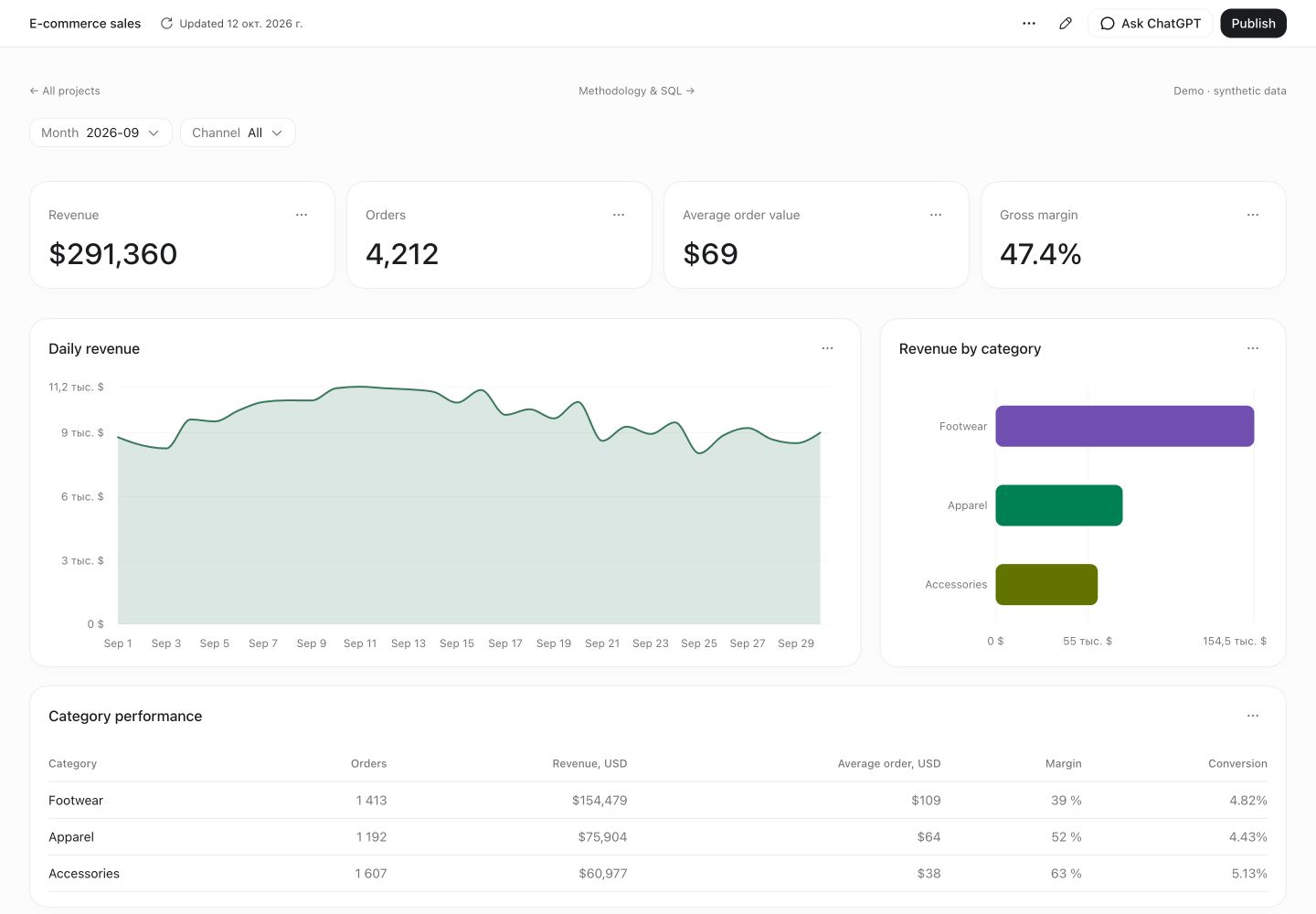1316x914 pixels.
Task: Click the $154,479 Footwear revenue cell
Action: (600, 801)
